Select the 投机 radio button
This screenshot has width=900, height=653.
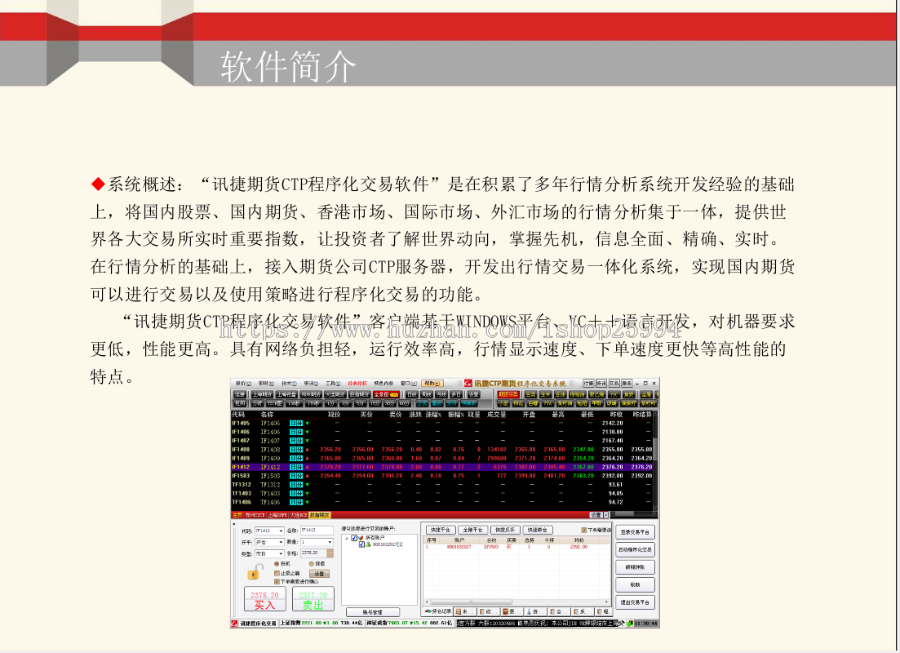point(277,564)
